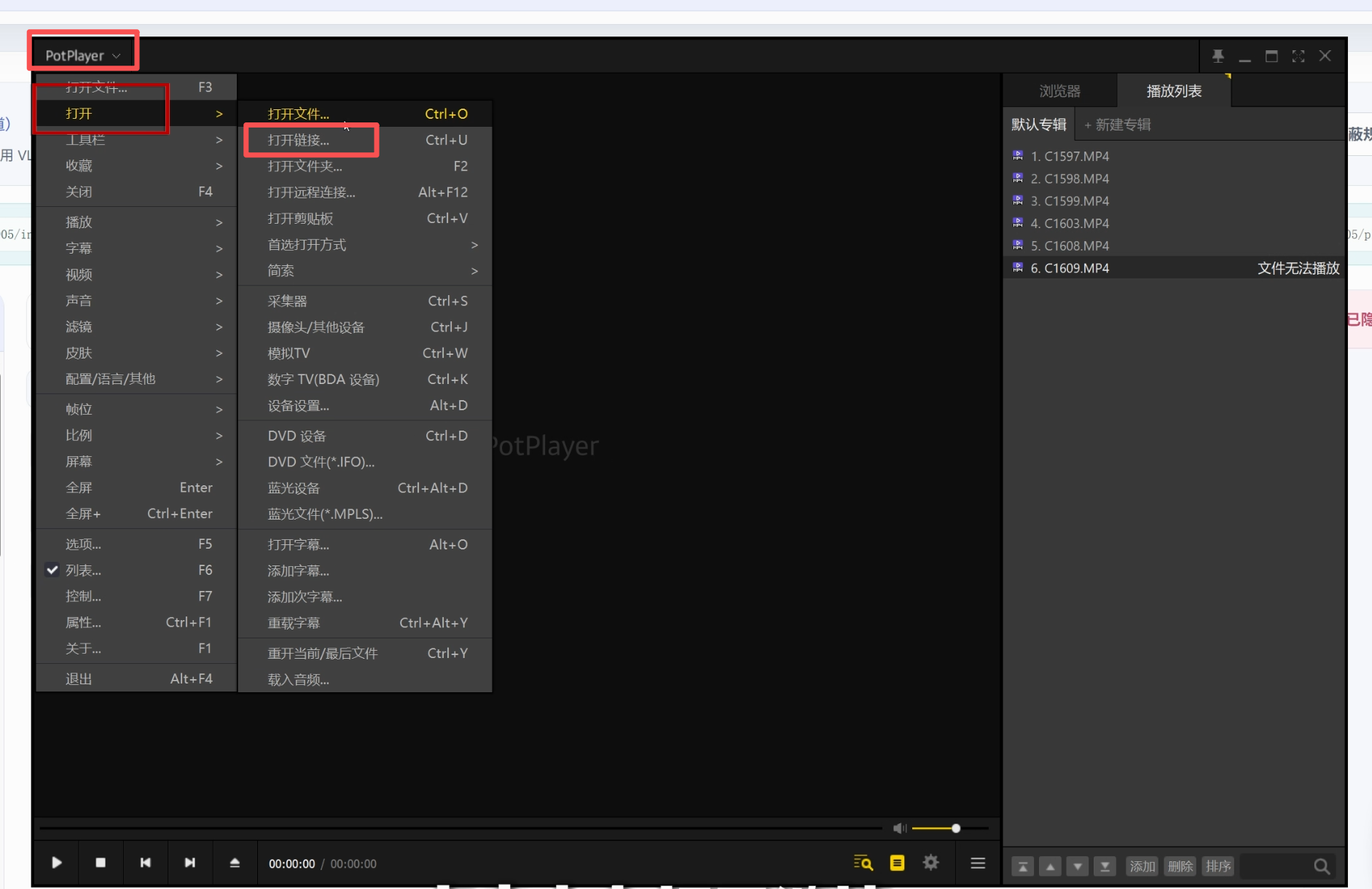
Task: Click the 排序 button under the playlist
Action: coord(1218,866)
